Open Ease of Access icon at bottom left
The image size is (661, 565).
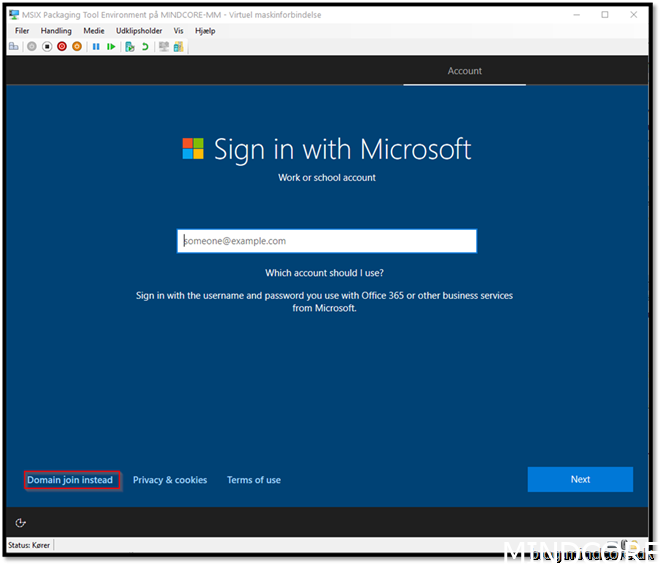[21, 522]
